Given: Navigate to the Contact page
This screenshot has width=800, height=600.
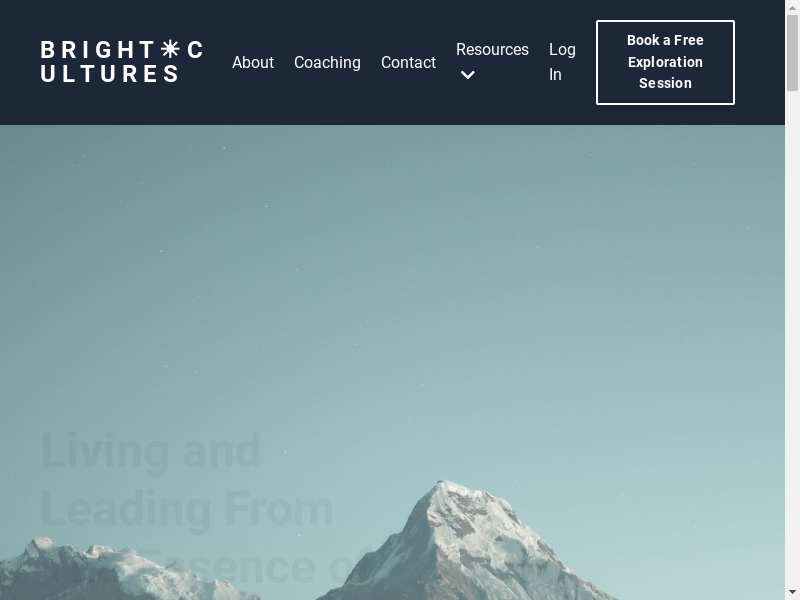Looking at the screenshot, I should [408, 62].
